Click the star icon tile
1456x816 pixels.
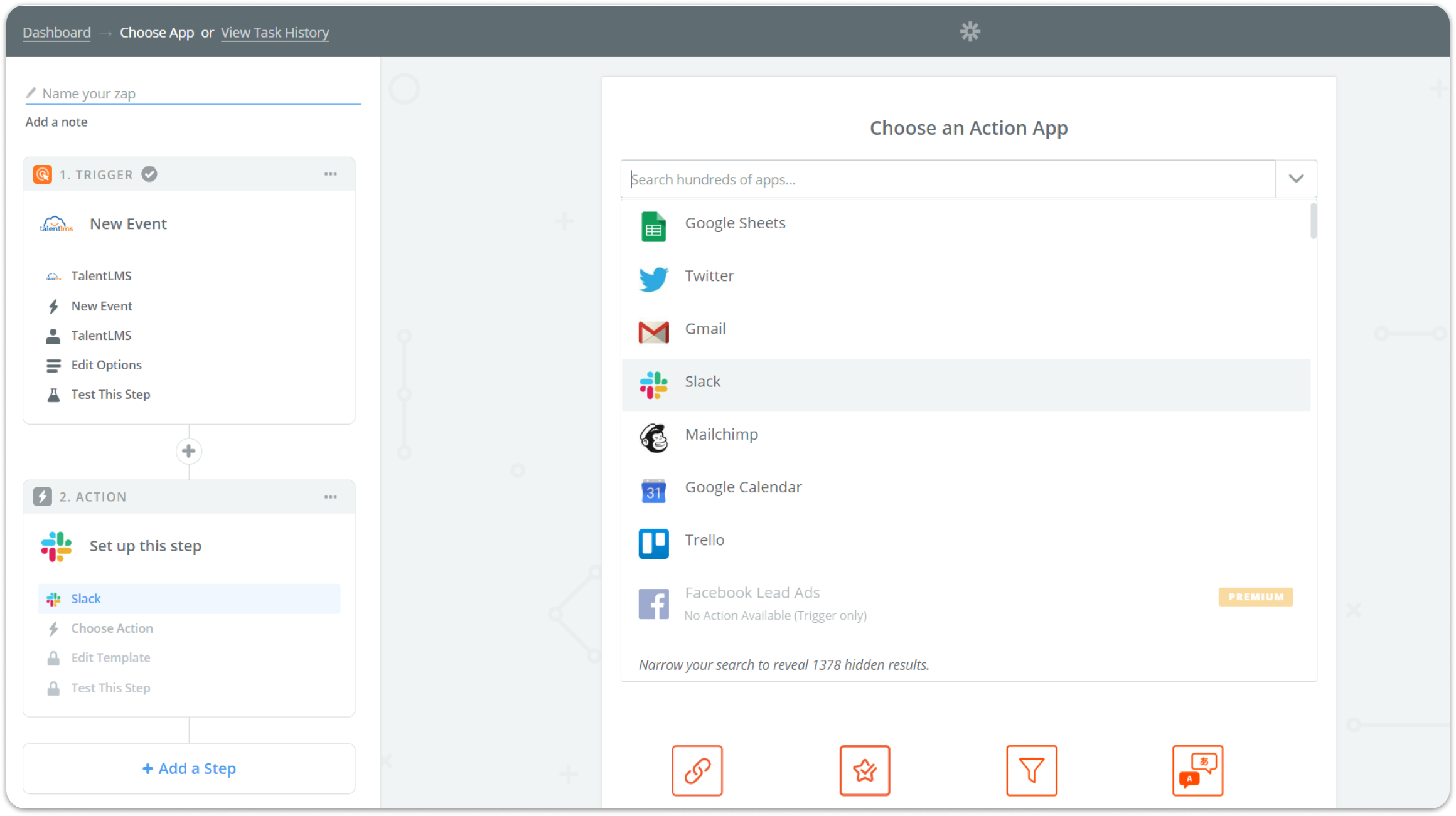coord(864,770)
